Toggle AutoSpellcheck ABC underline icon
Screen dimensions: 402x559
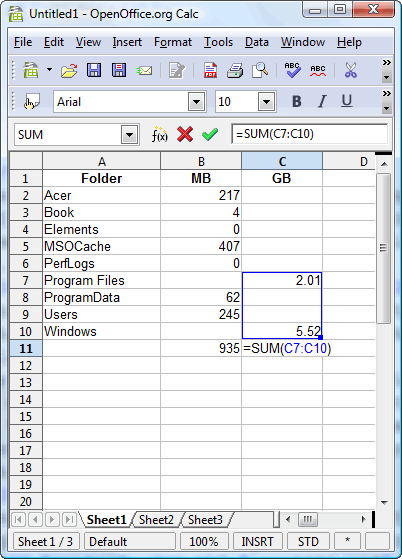[x=318, y=70]
